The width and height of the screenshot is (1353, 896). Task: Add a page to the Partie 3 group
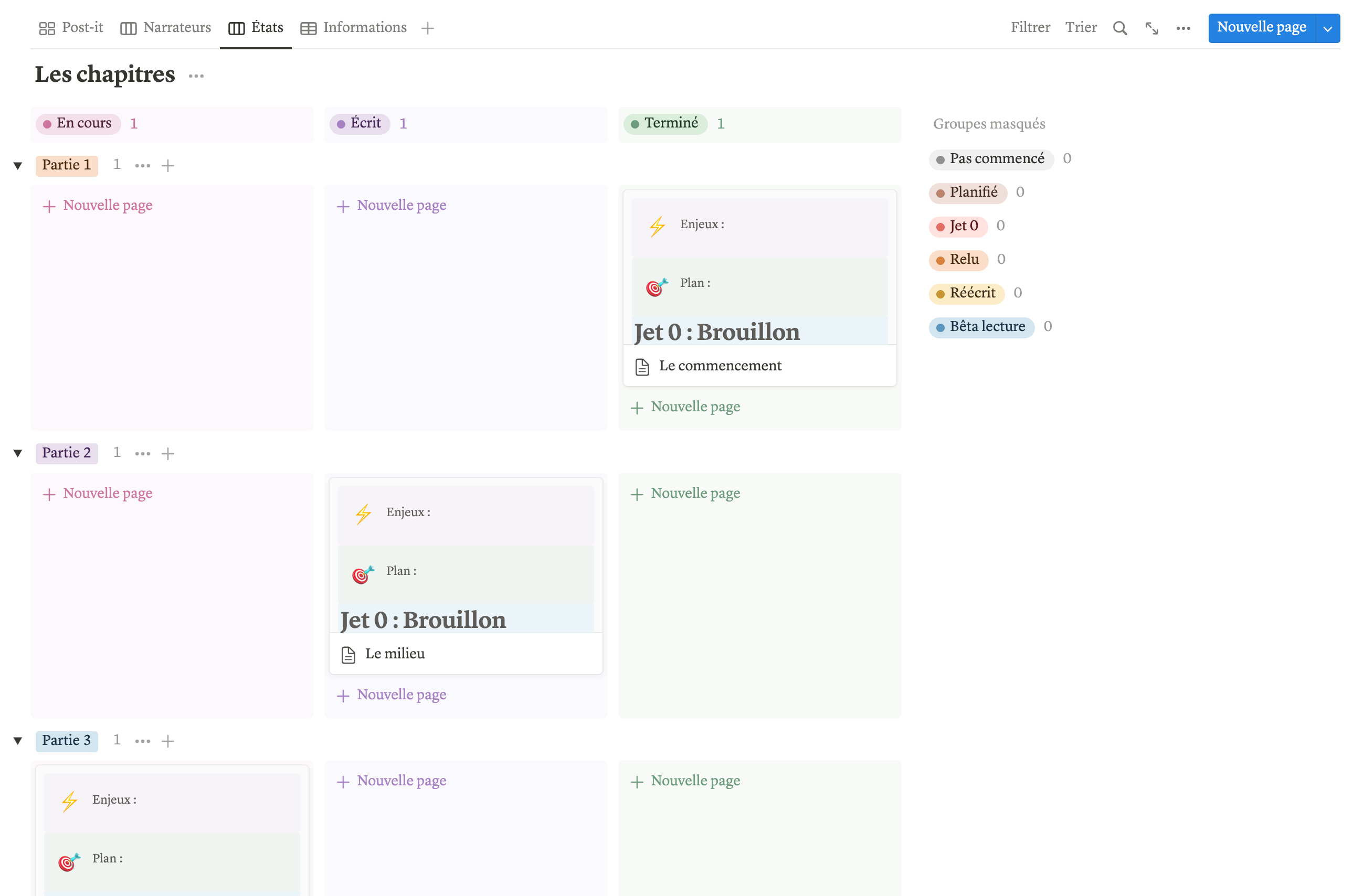coord(167,741)
